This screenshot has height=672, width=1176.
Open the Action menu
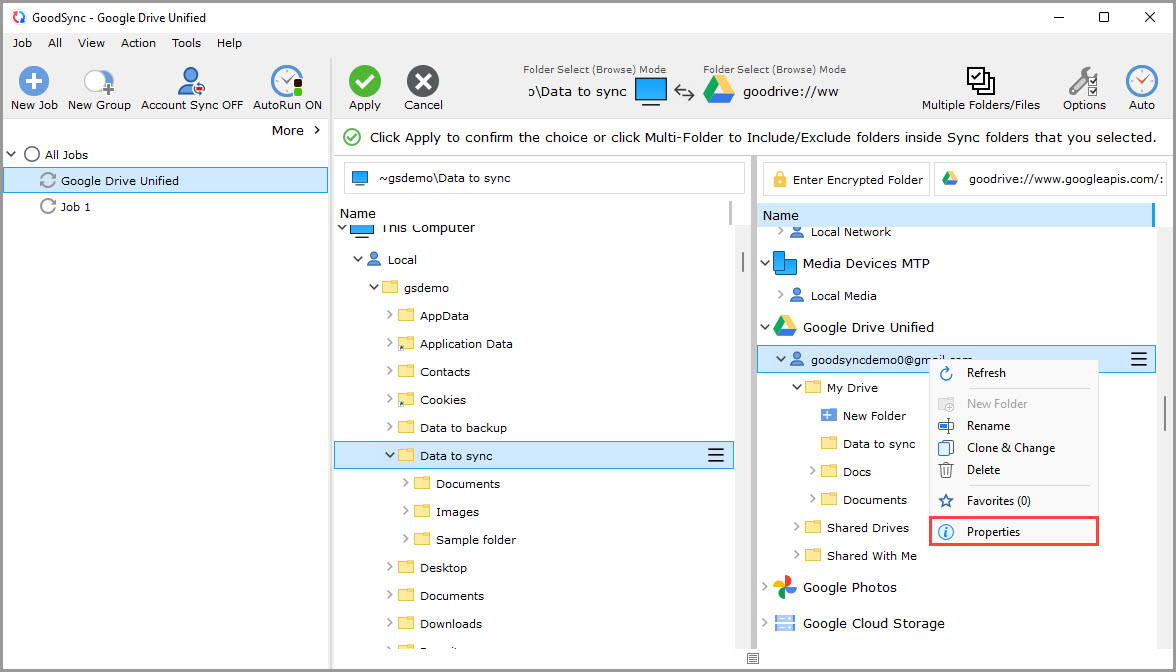(139, 43)
